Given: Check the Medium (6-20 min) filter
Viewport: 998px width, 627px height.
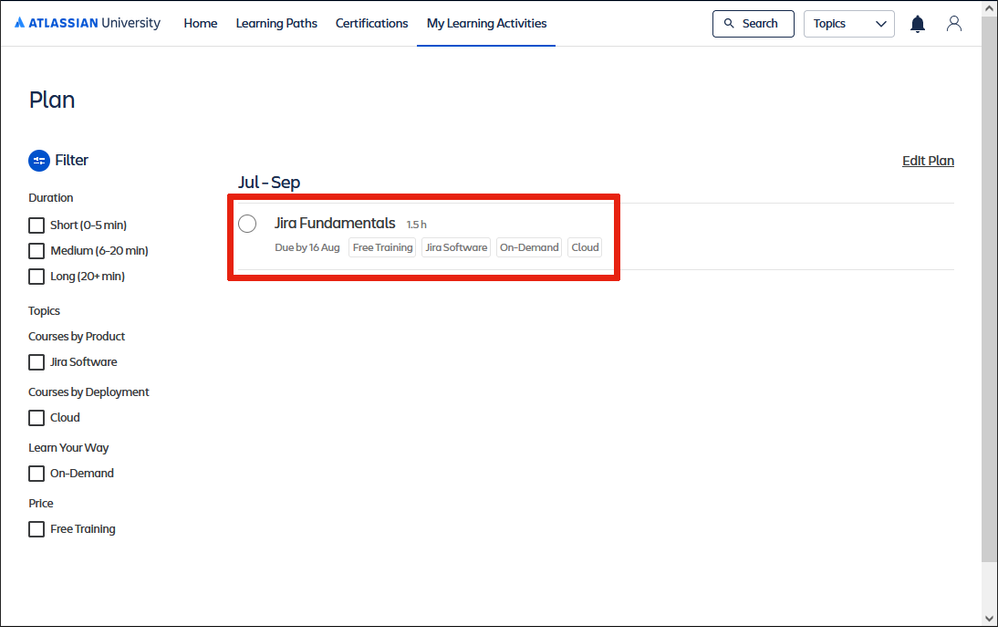Looking at the screenshot, I should tap(36, 251).
